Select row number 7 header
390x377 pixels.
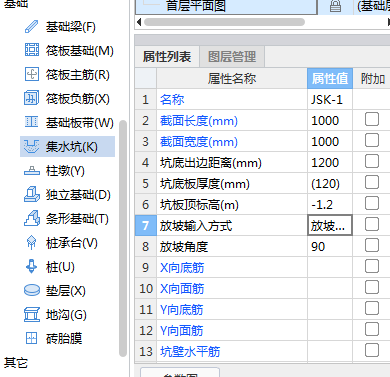[x=146, y=226]
